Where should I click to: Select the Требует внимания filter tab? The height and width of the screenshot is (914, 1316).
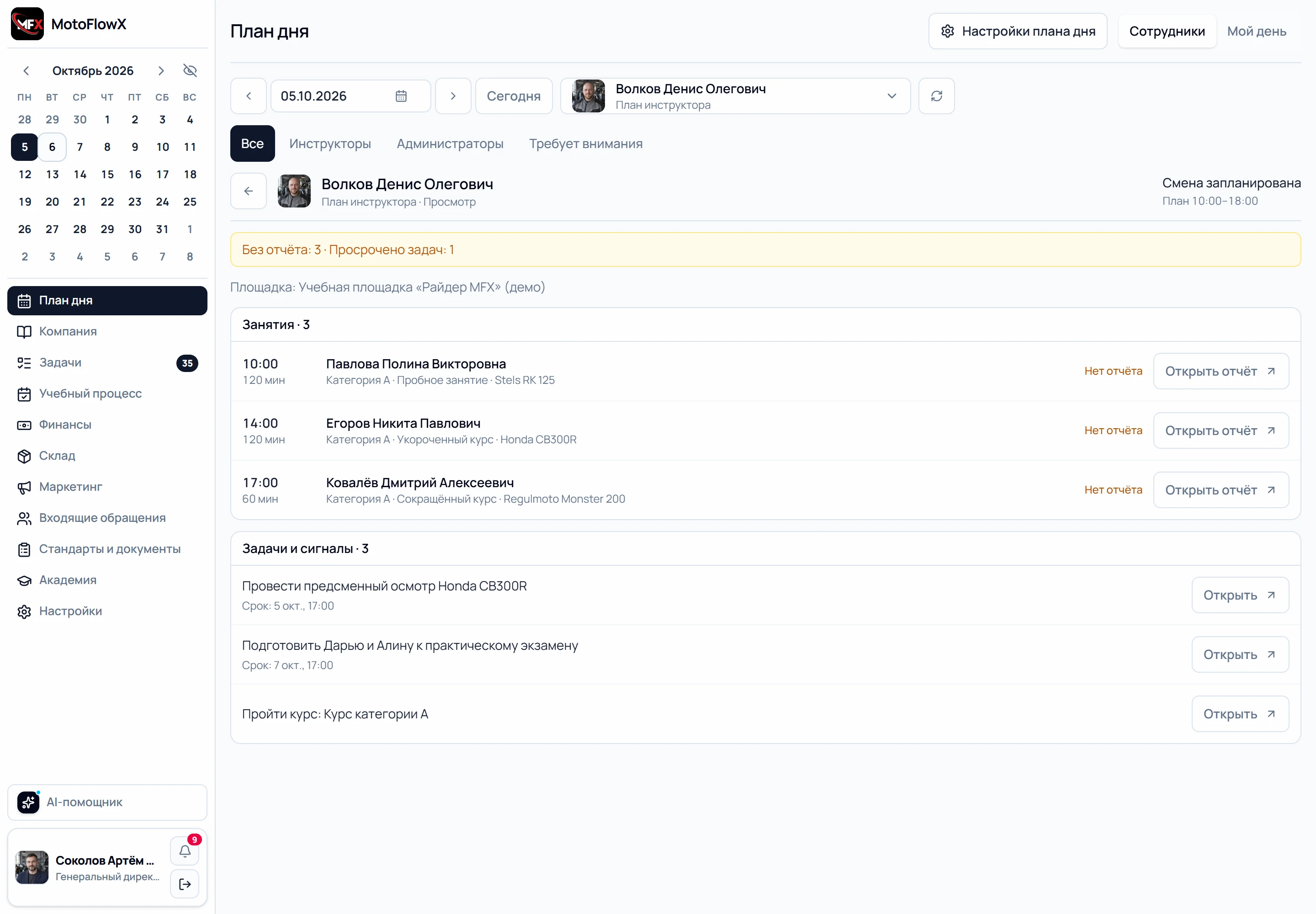pos(585,144)
